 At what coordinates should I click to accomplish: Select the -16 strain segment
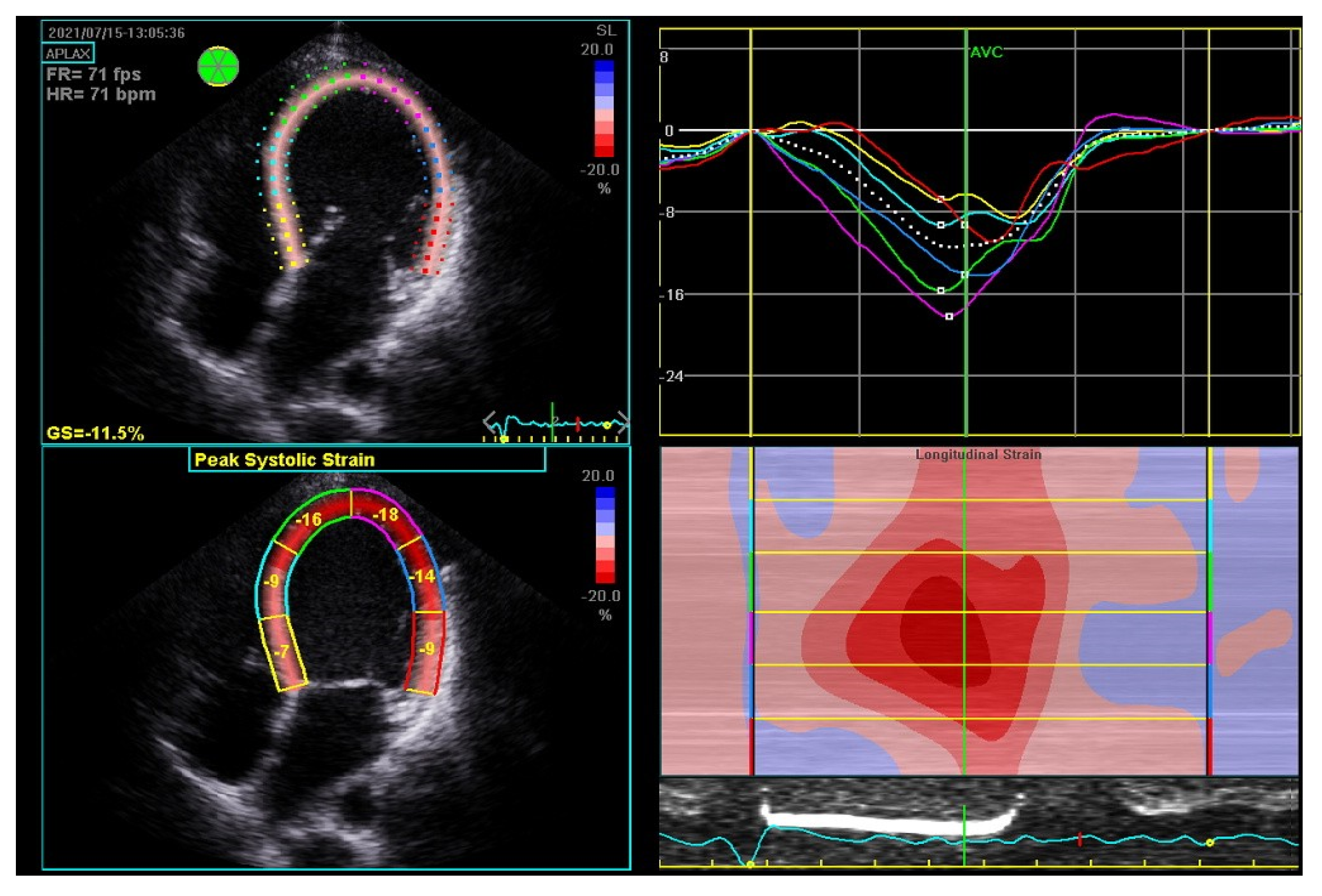click(x=308, y=519)
